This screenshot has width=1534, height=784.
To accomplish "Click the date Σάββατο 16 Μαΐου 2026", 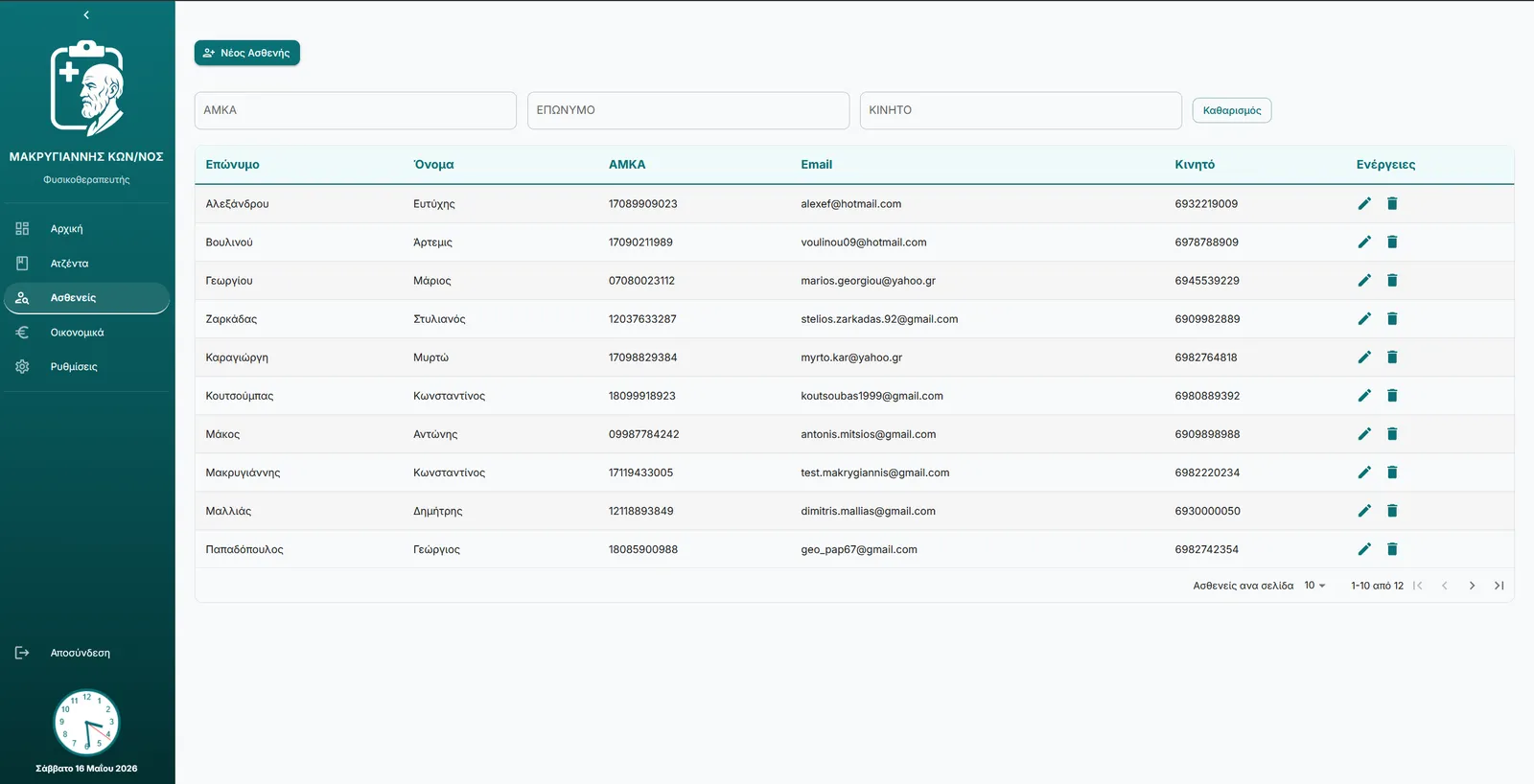I will [x=86, y=769].
